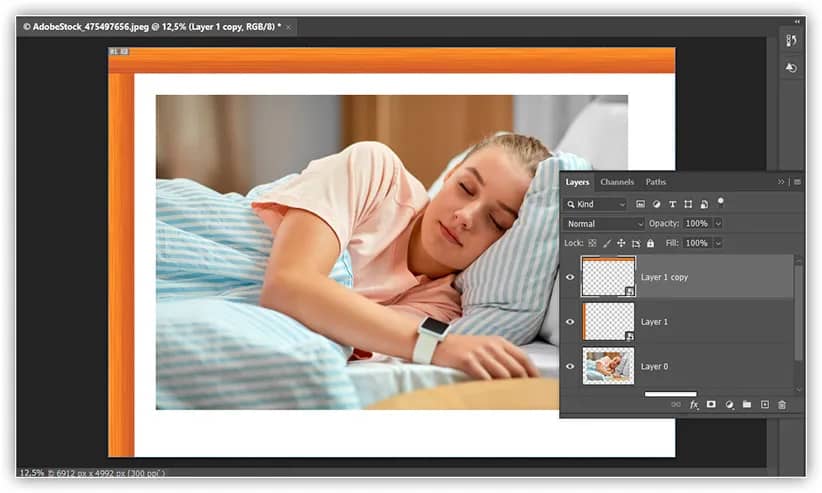Image resolution: width=822 pixels, height=493 pixels.
Task: Open the History panel icon
Action: (x=791, y=68)
